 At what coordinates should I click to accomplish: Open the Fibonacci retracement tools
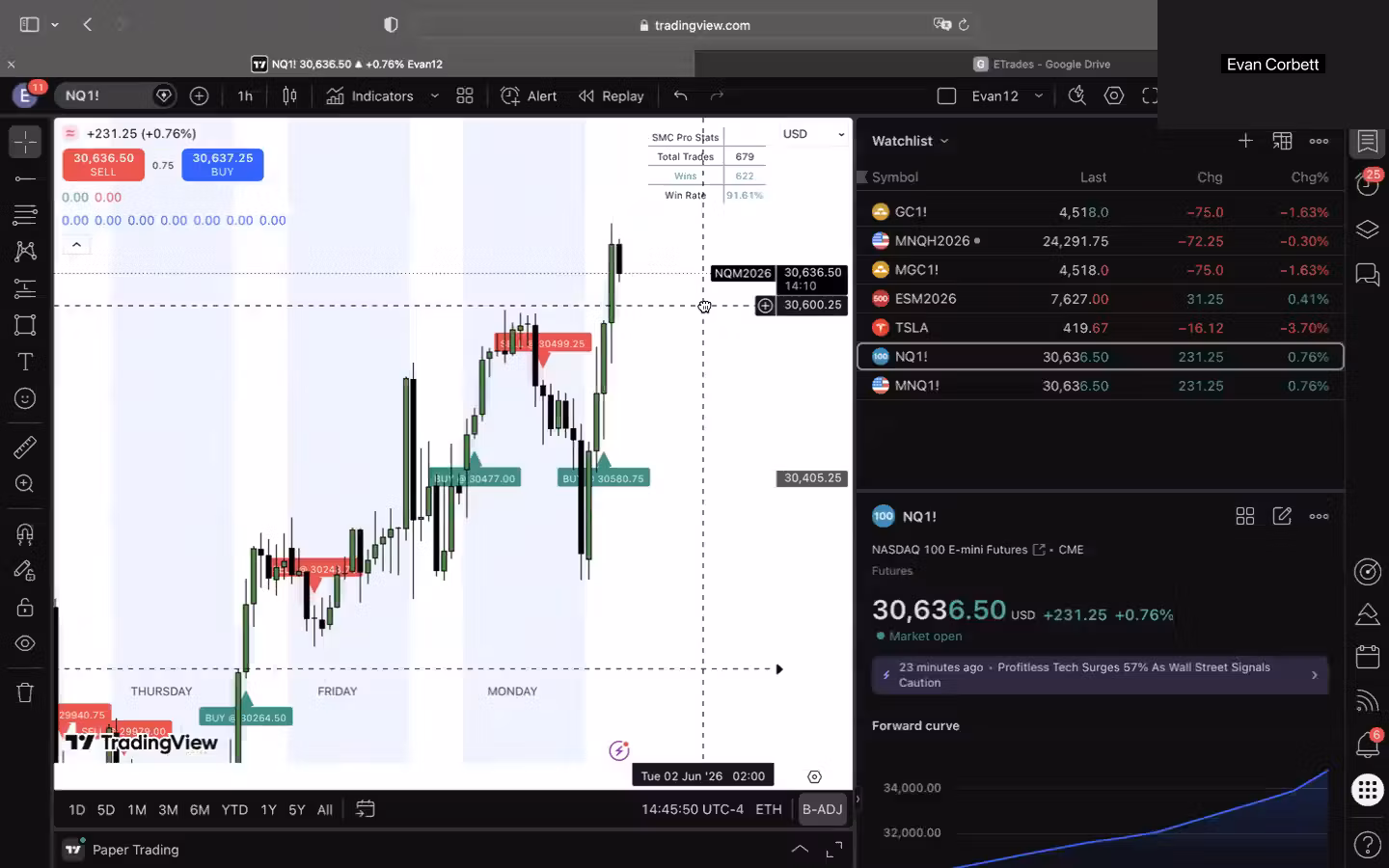[25, 214]
